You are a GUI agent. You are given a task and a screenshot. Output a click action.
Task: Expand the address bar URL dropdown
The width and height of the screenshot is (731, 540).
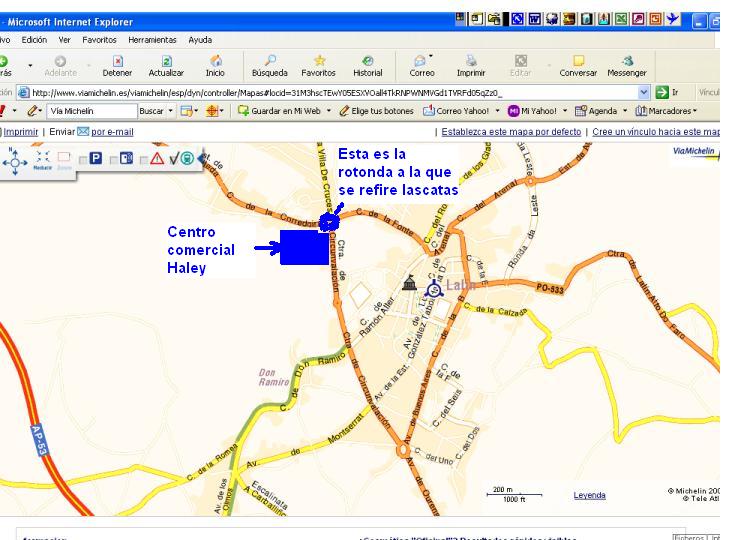coord(643,92)
